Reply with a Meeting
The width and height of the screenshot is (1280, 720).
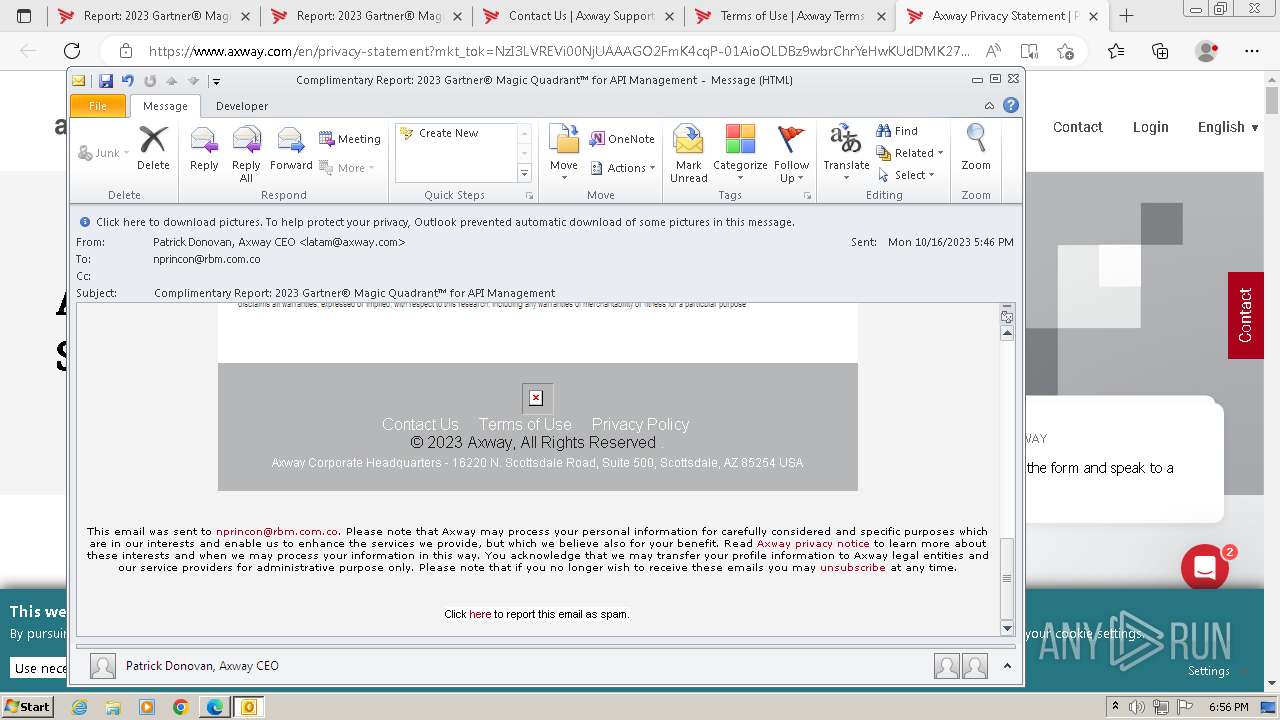(x=350, y=139)
